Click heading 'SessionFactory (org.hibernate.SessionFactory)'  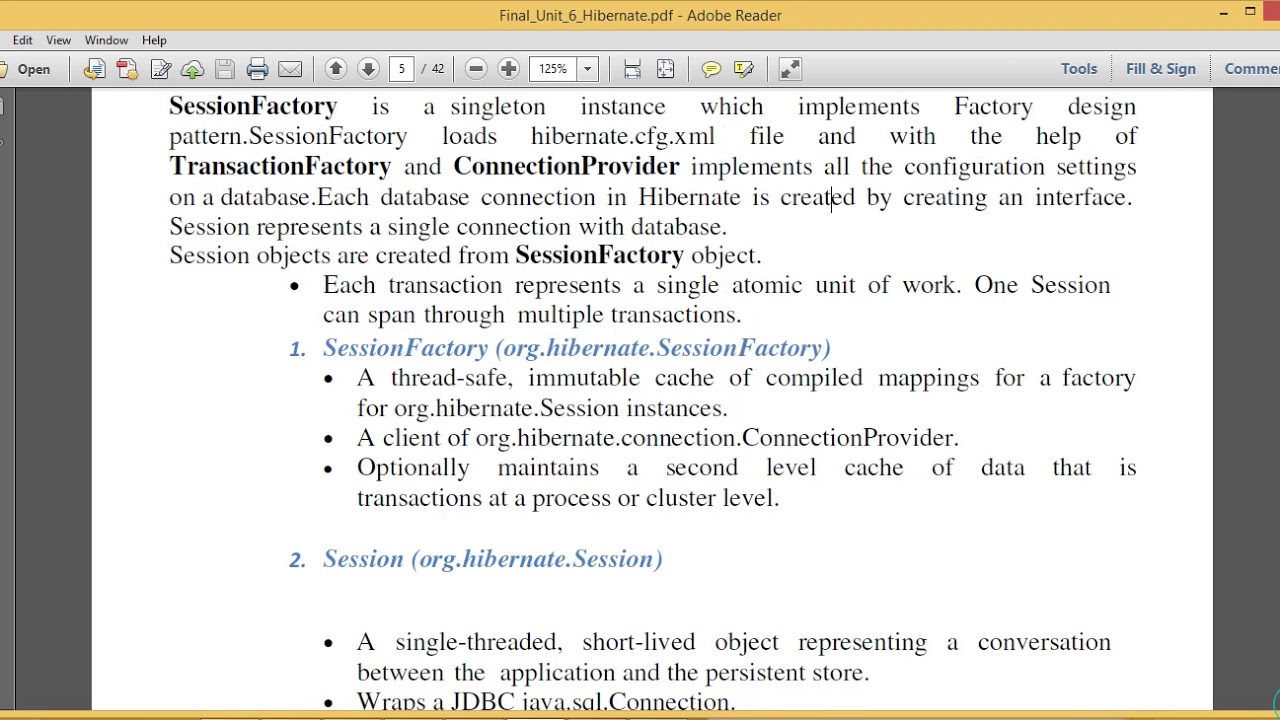click(576, 348)
